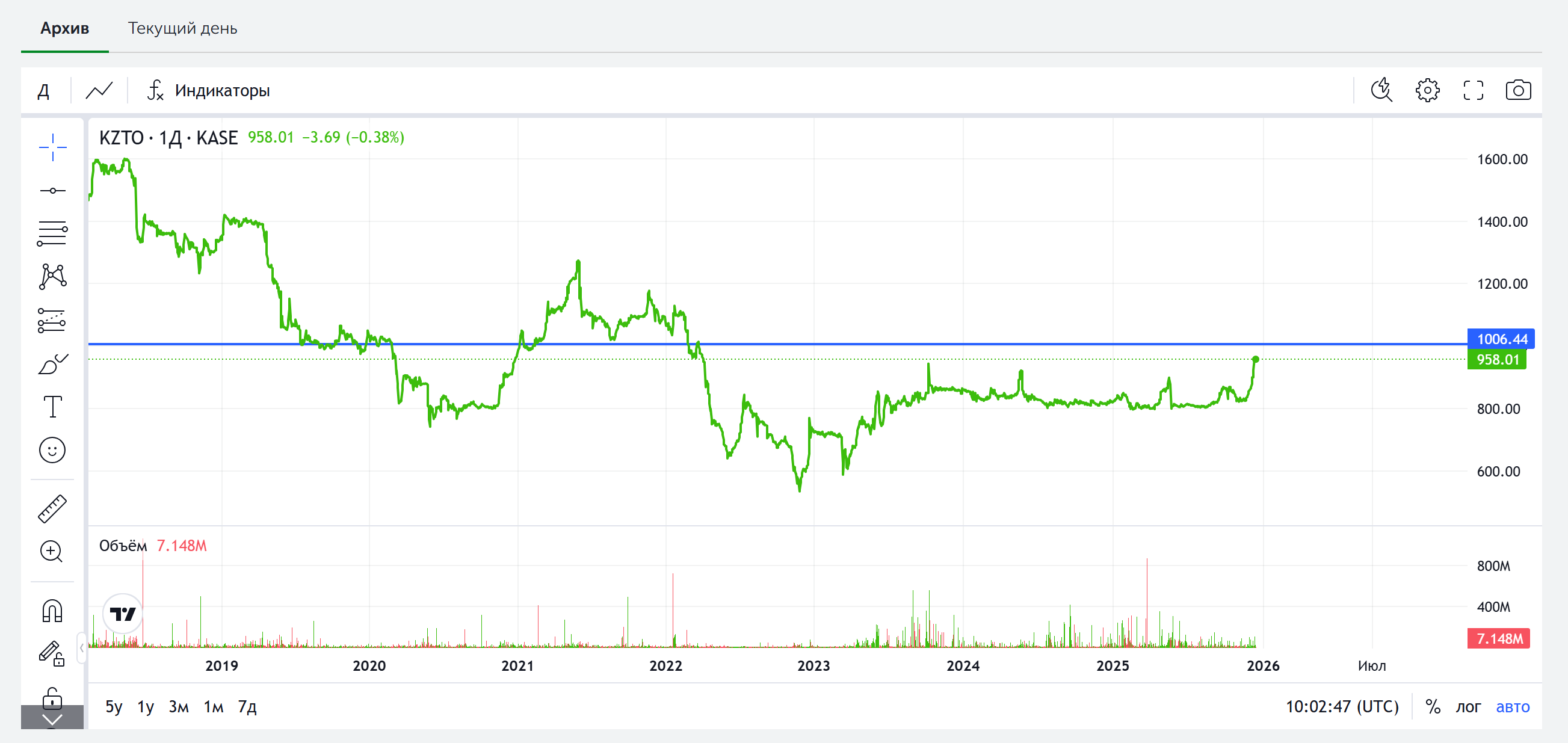Activate the zoom in tool
Screen dimensions: 1568x743
(x=52, y=552)
